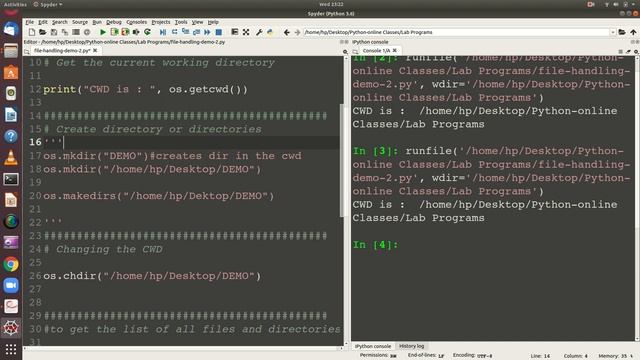Show applications grid in dock
The width and height of the screenshot is (640, 360).
[11, 349]
